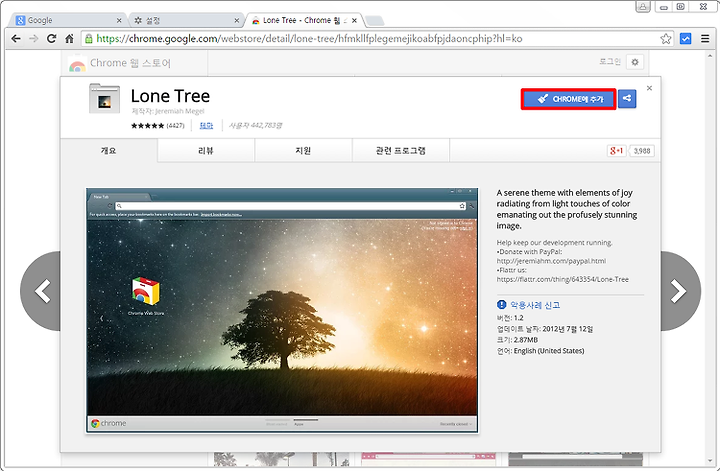Click the 악용사례 신고 link

tap(535, 305)
